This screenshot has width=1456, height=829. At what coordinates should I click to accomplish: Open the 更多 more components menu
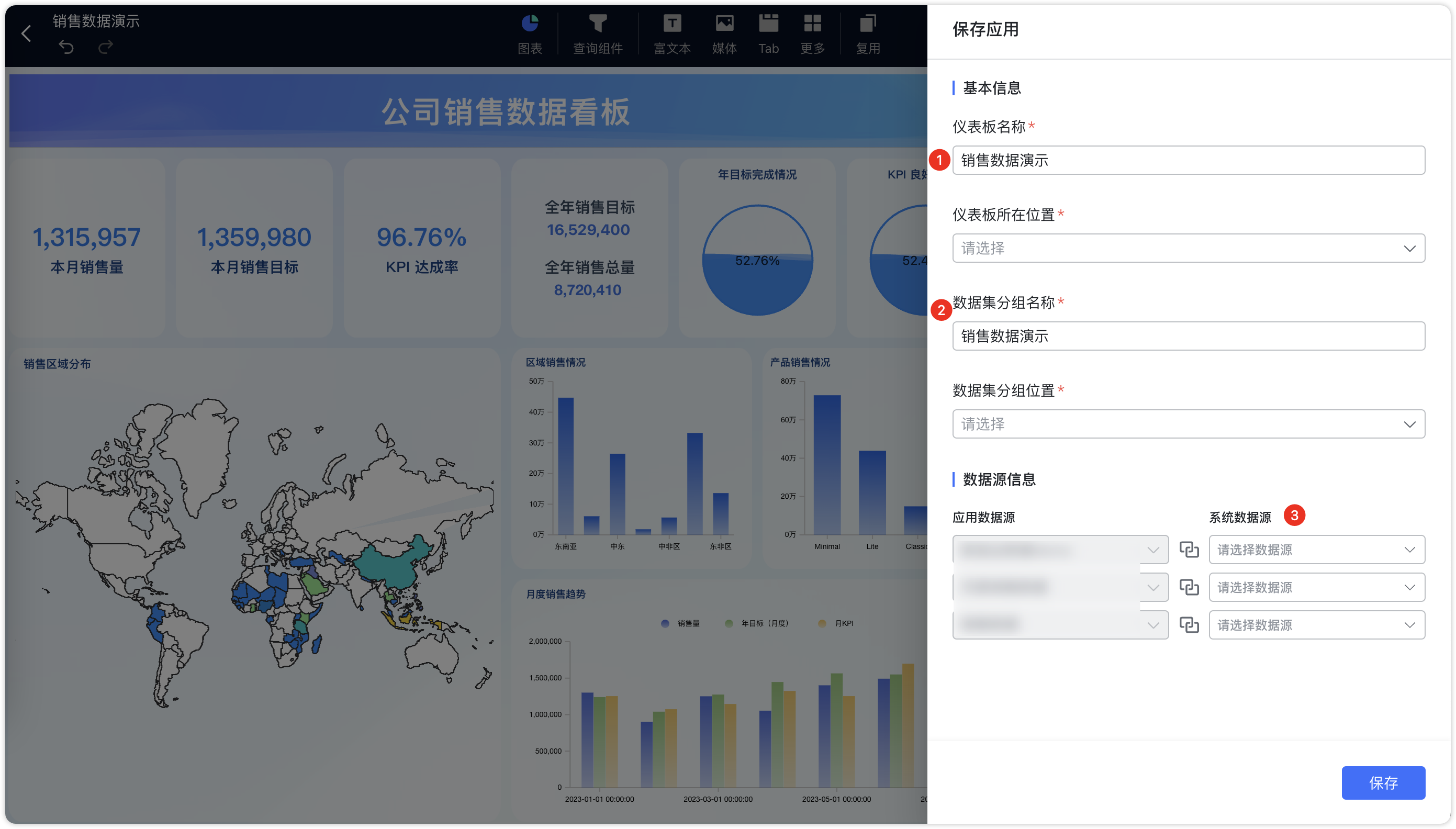tap(812, 34)
